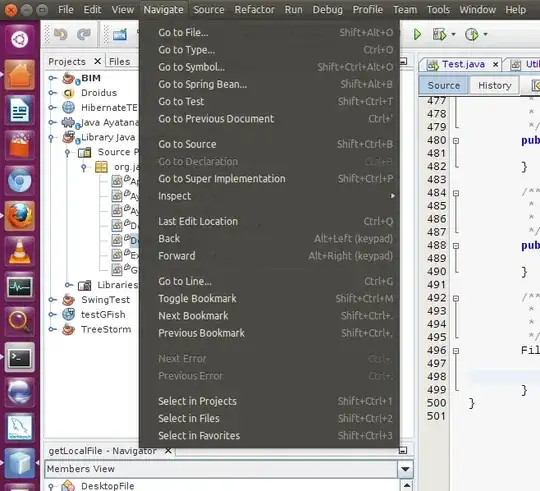Choose Go to Spring Bean entry
Image resolution: width=540 pixels, height=491 pixels.
[269, 84]
